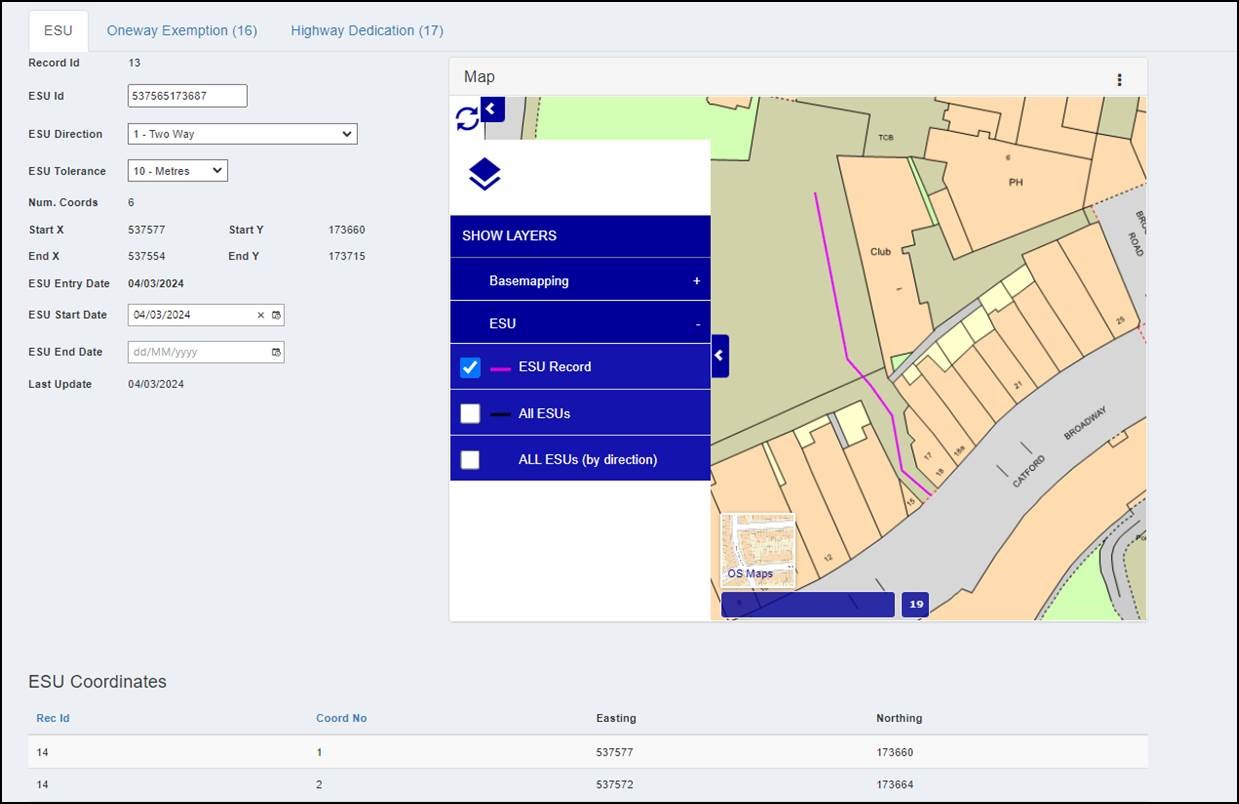
Task: Collapse the ESU layer group
Action: point(580,324)
